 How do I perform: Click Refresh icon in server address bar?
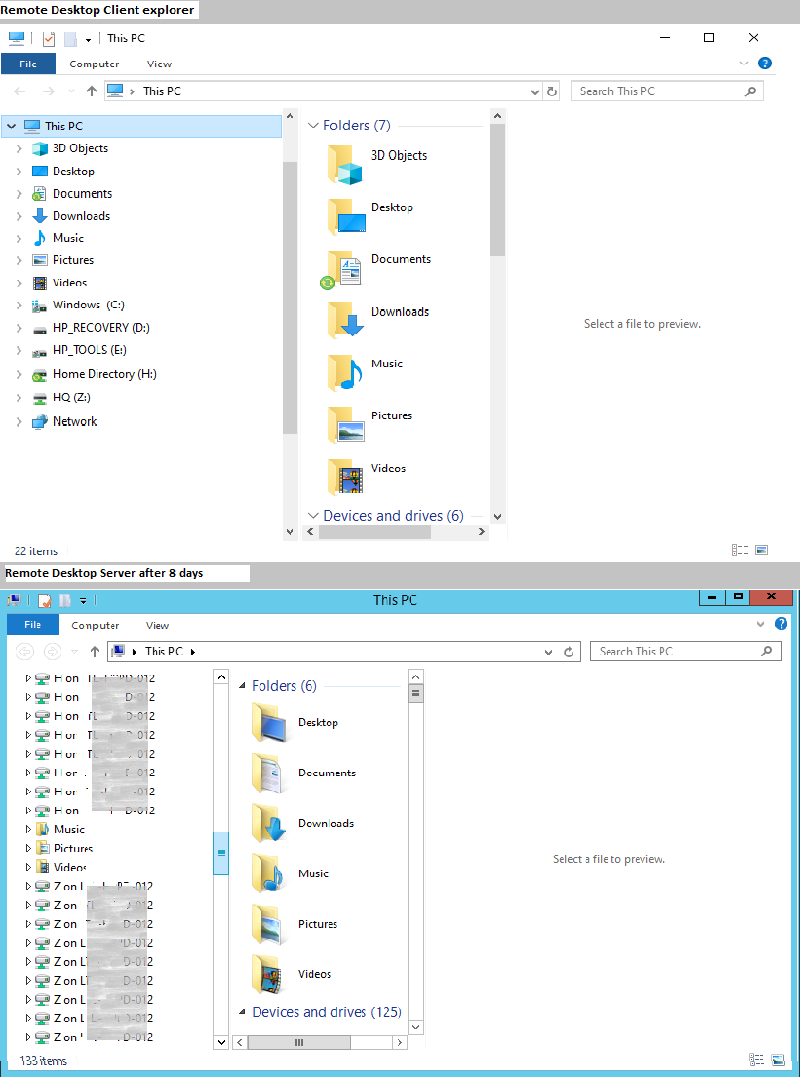pyautogui.click(x=569, y=651)
